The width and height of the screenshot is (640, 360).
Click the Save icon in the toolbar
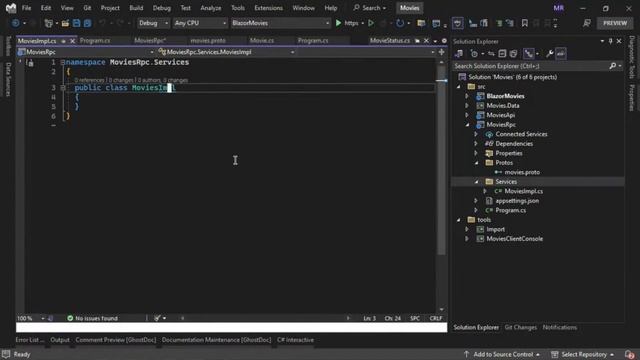(76, 23)
